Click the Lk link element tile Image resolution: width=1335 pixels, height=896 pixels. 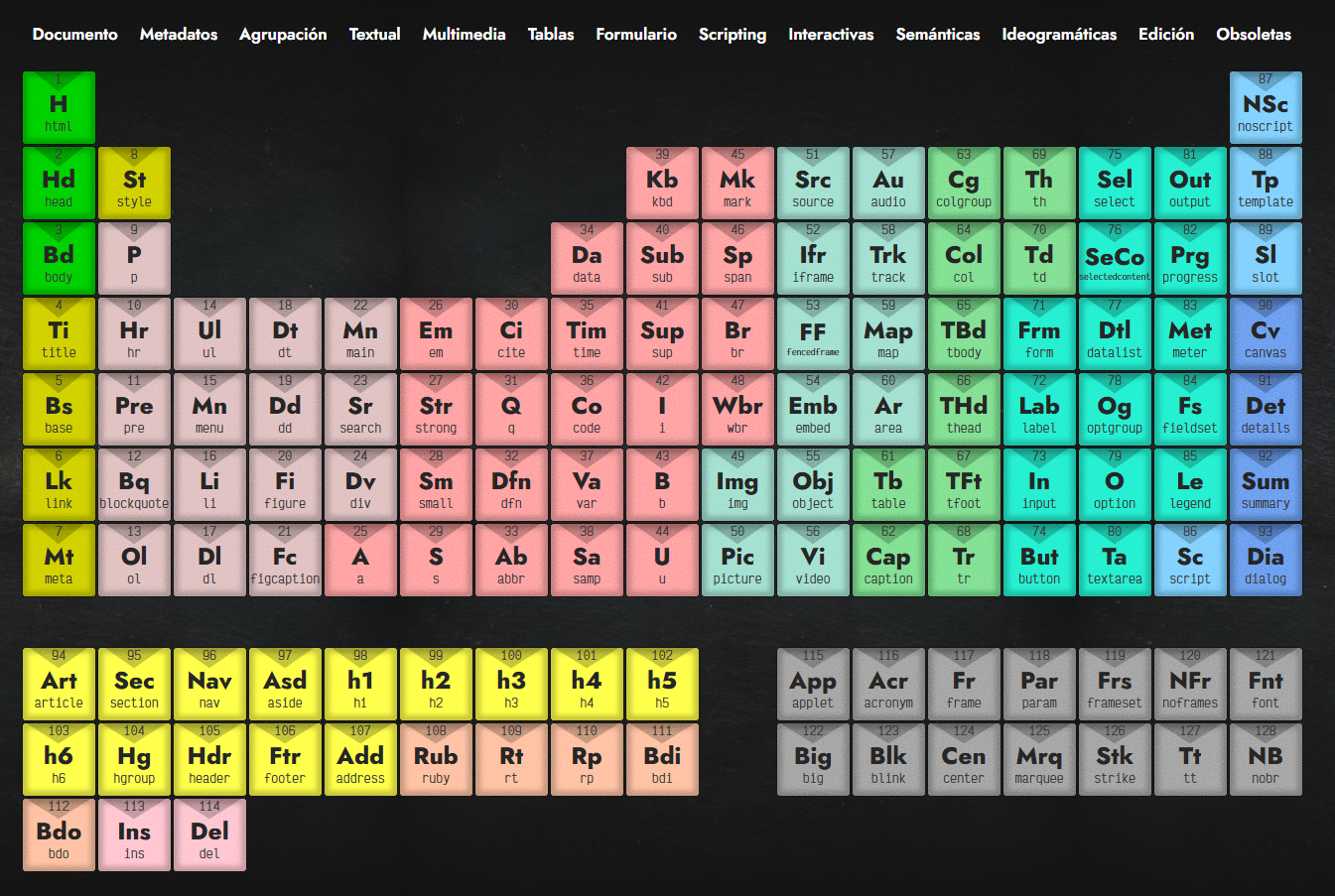point(59,485)
